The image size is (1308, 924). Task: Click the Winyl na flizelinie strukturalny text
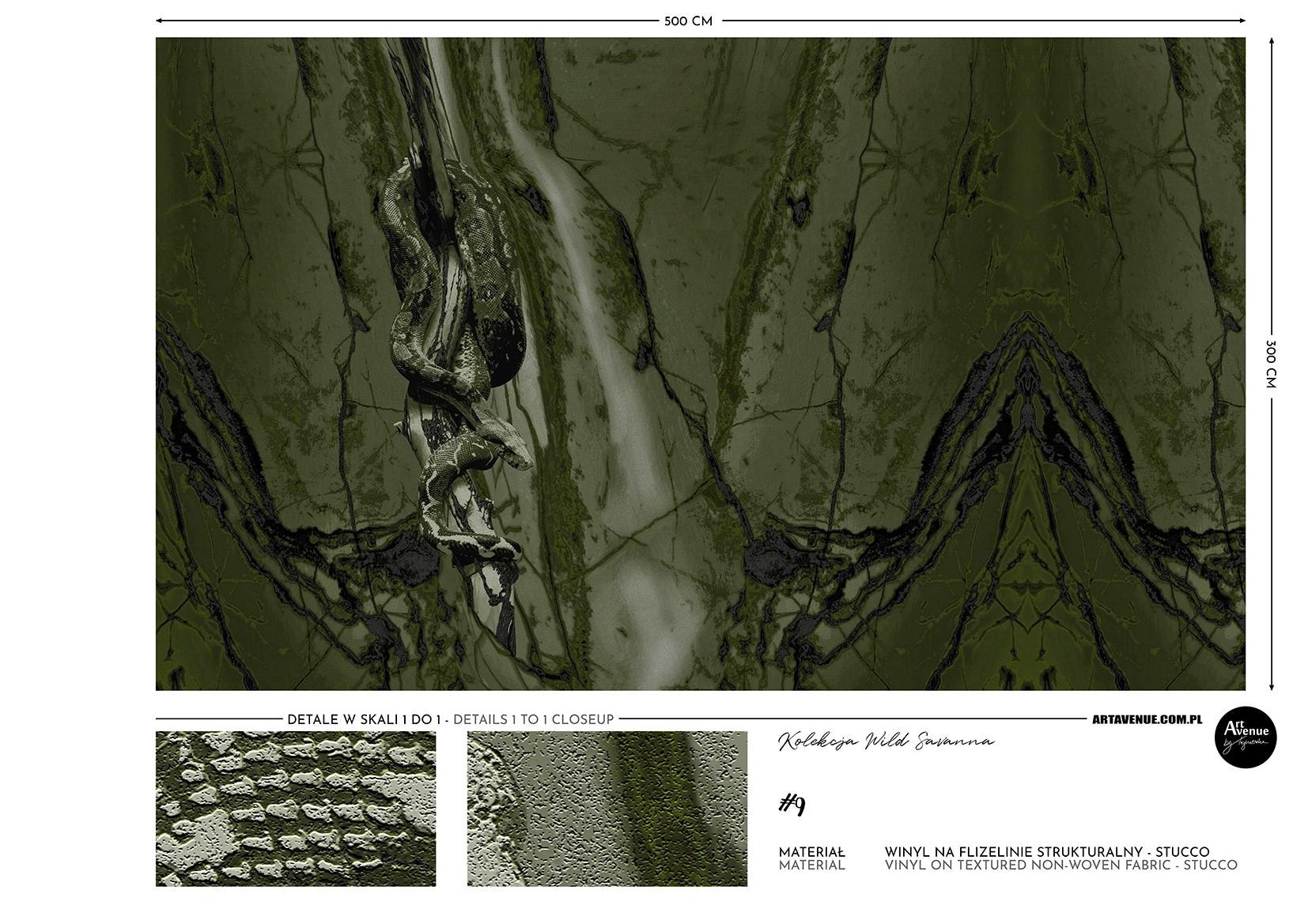click(1046, 852)
